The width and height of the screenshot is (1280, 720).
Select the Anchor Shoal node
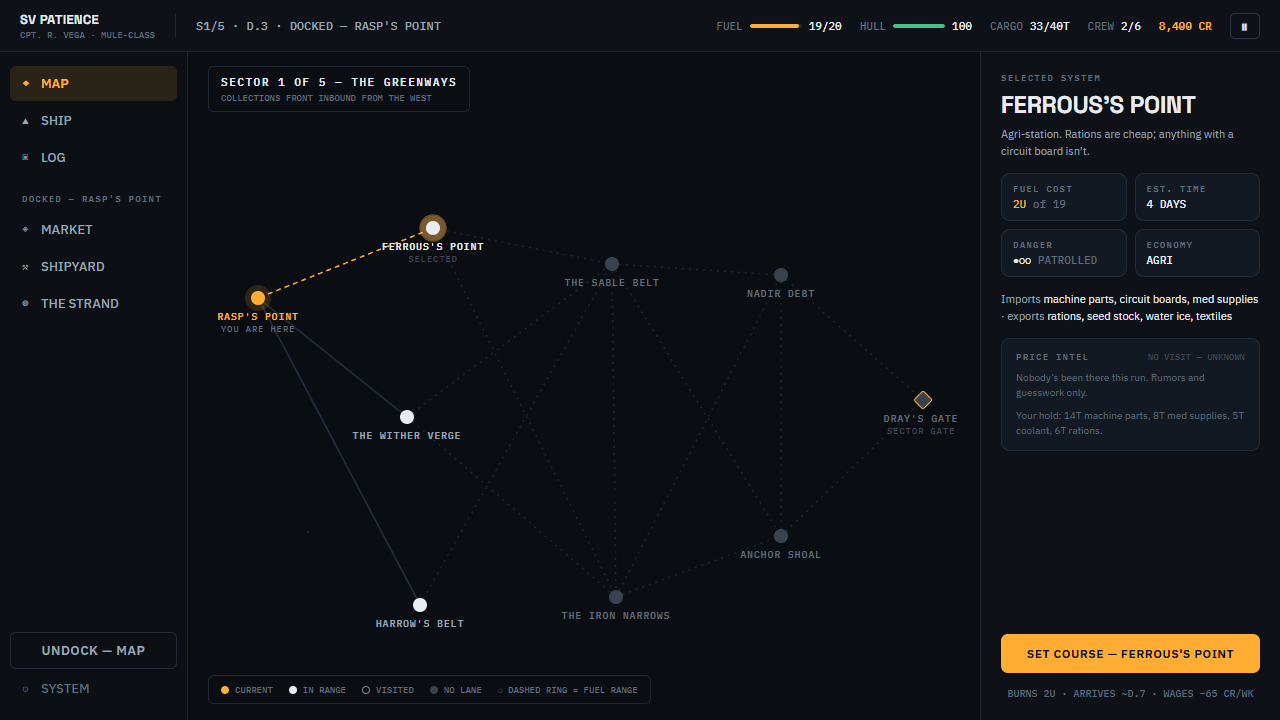tap(781, 536)
